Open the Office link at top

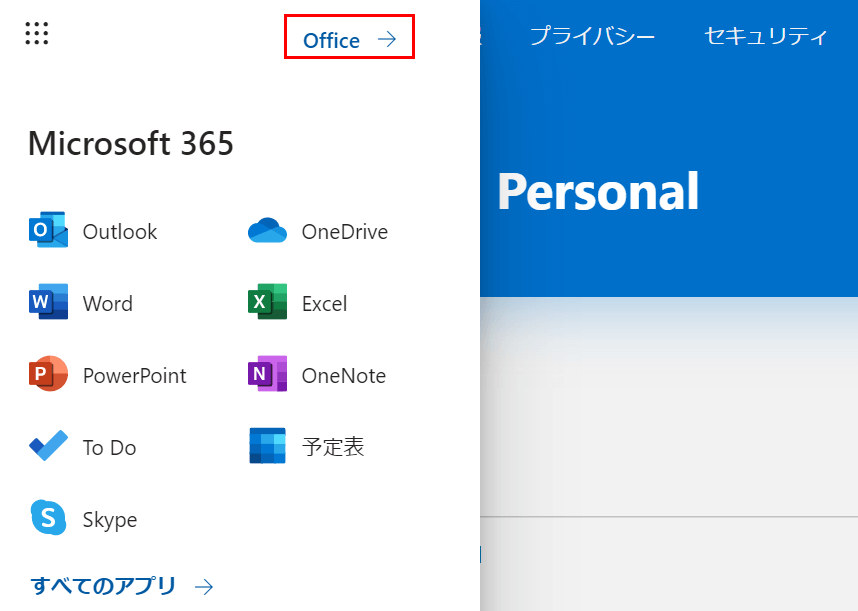click(x=349, y=40)
